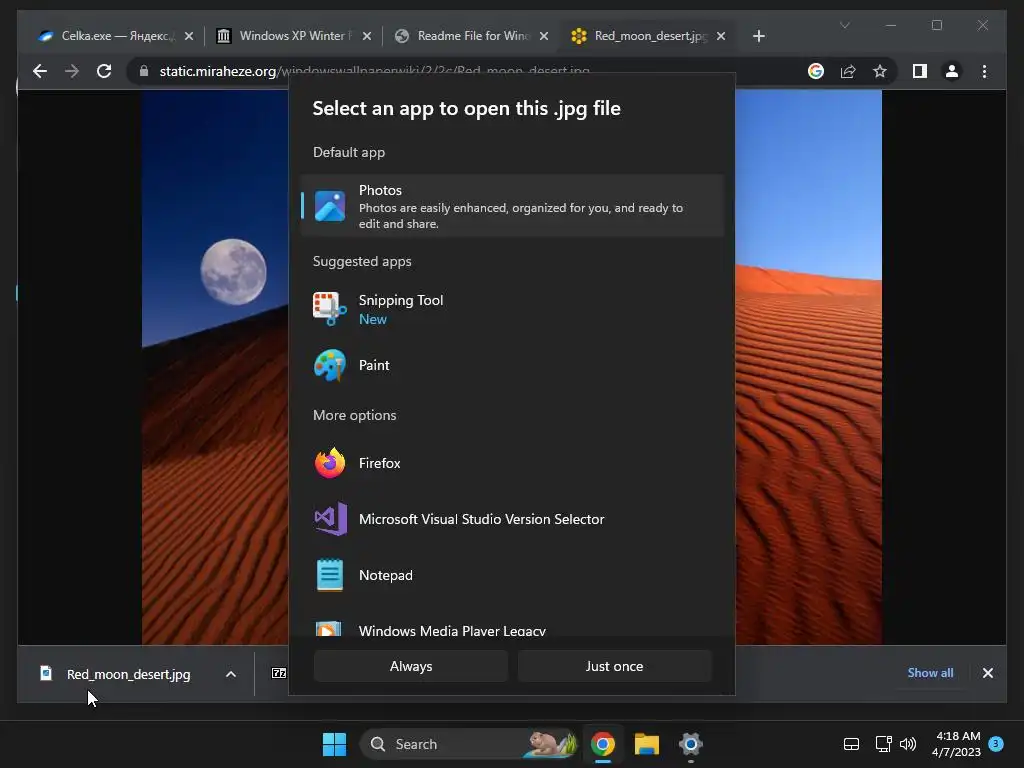Select Snipping Tool to open the file

point(513,309)
